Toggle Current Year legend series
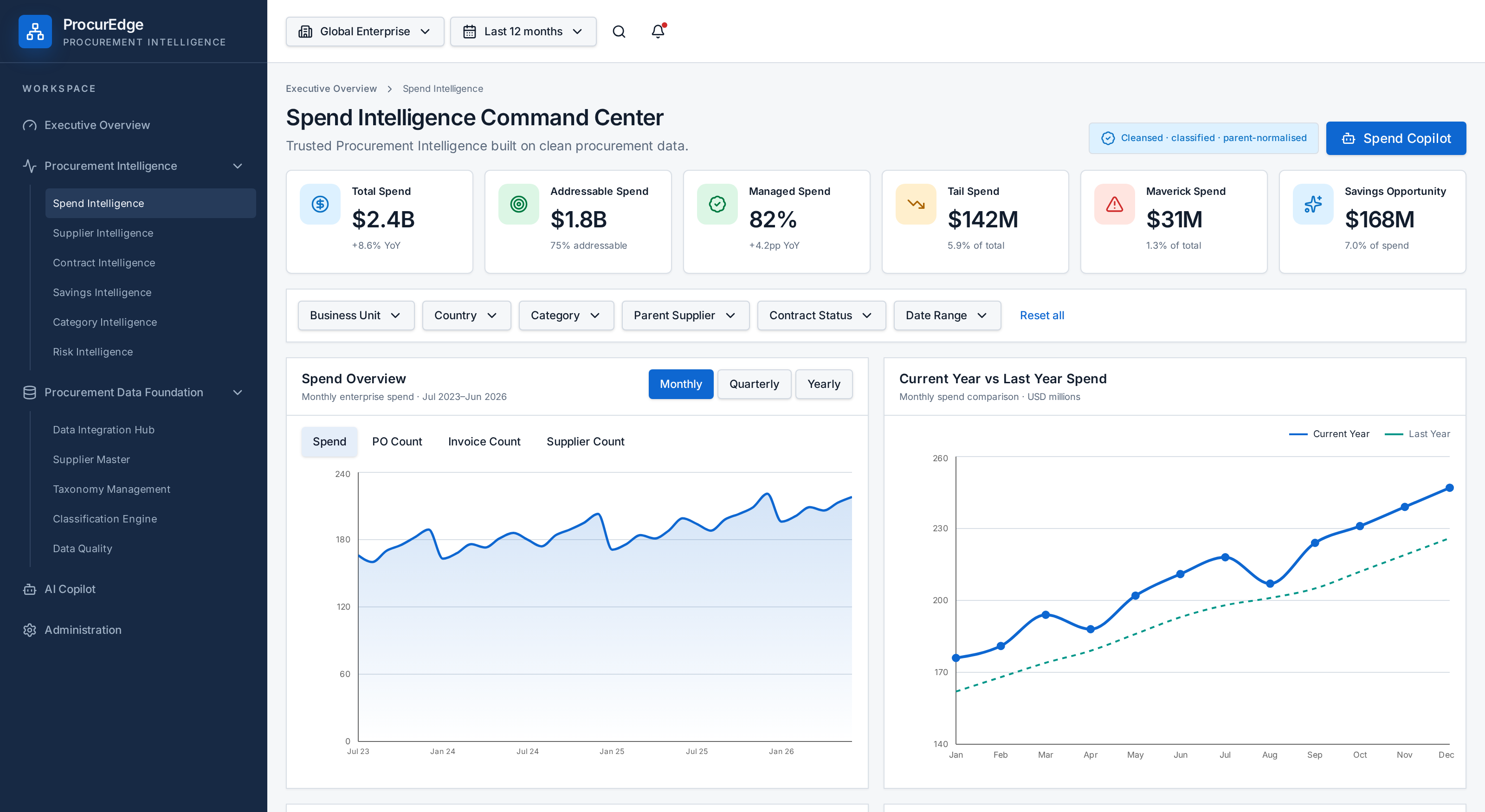Screen dimensions: 1485x812 [x=1329, y=434]
